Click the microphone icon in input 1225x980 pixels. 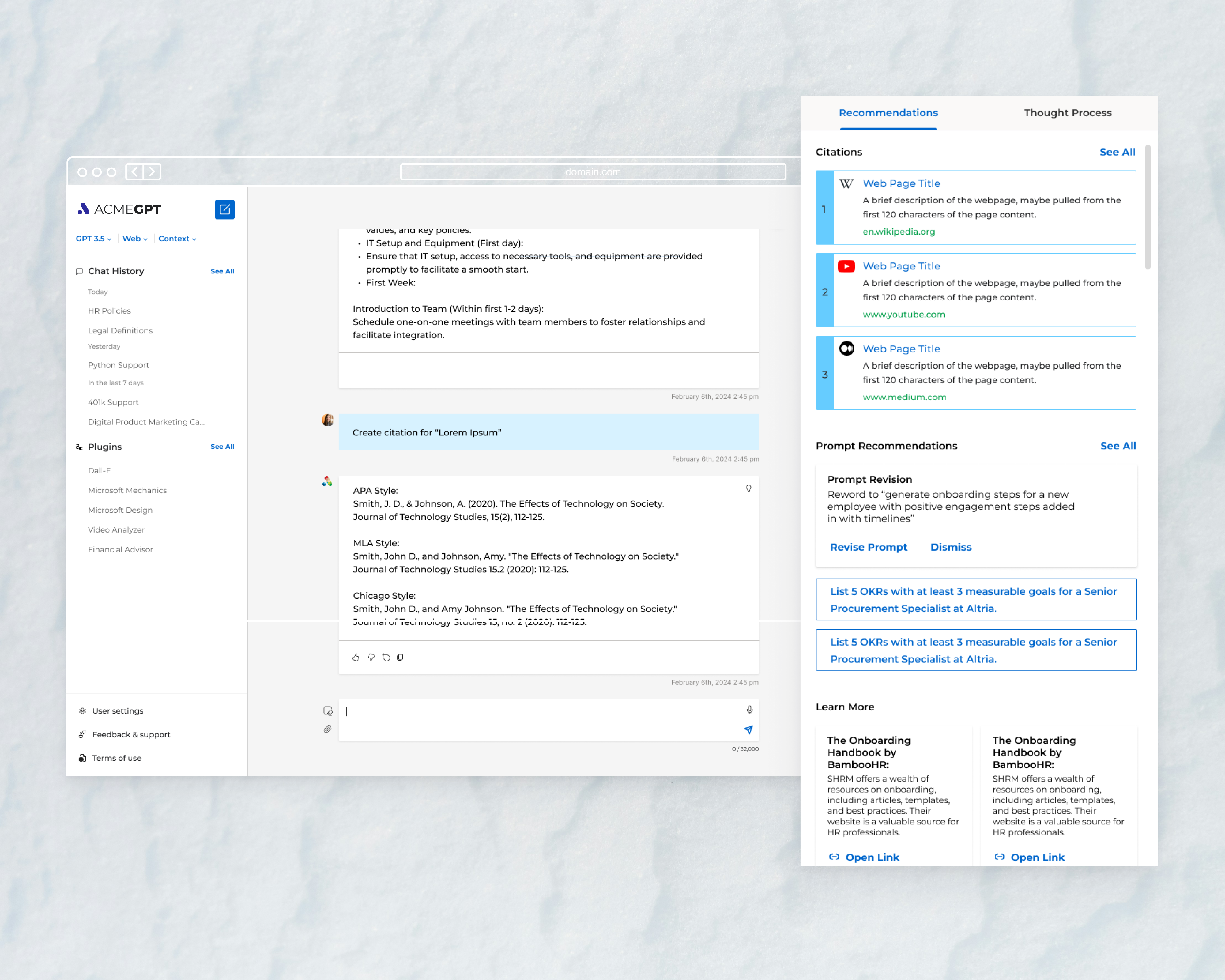tap(749, 710)
